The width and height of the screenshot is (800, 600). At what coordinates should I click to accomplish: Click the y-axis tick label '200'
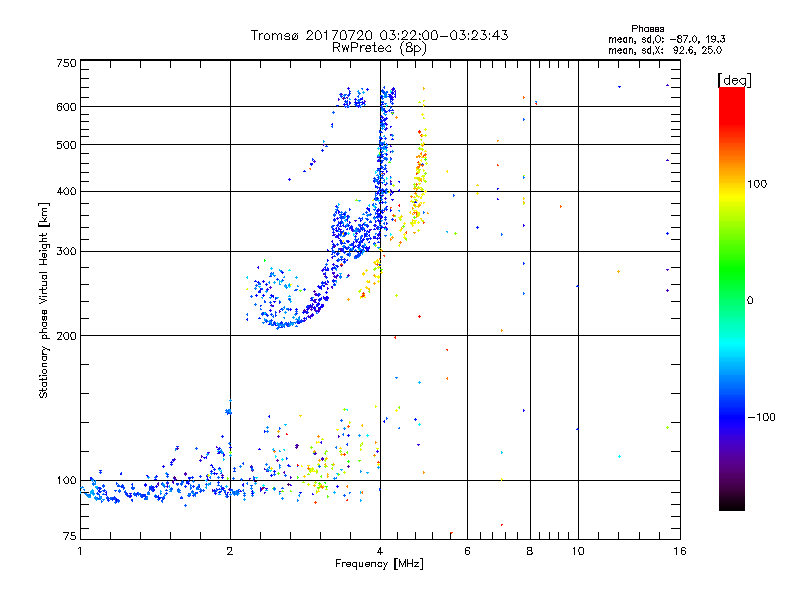coord(66,336)
